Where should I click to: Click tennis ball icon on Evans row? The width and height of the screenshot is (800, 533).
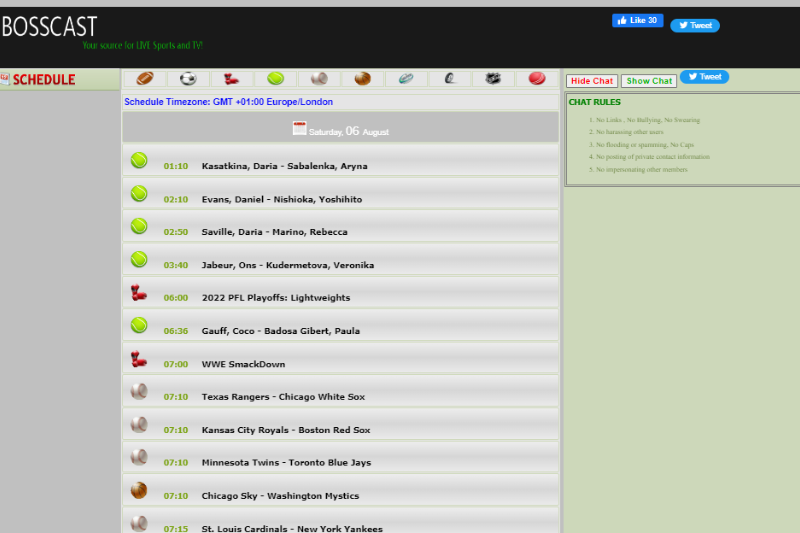pos(139,194)
